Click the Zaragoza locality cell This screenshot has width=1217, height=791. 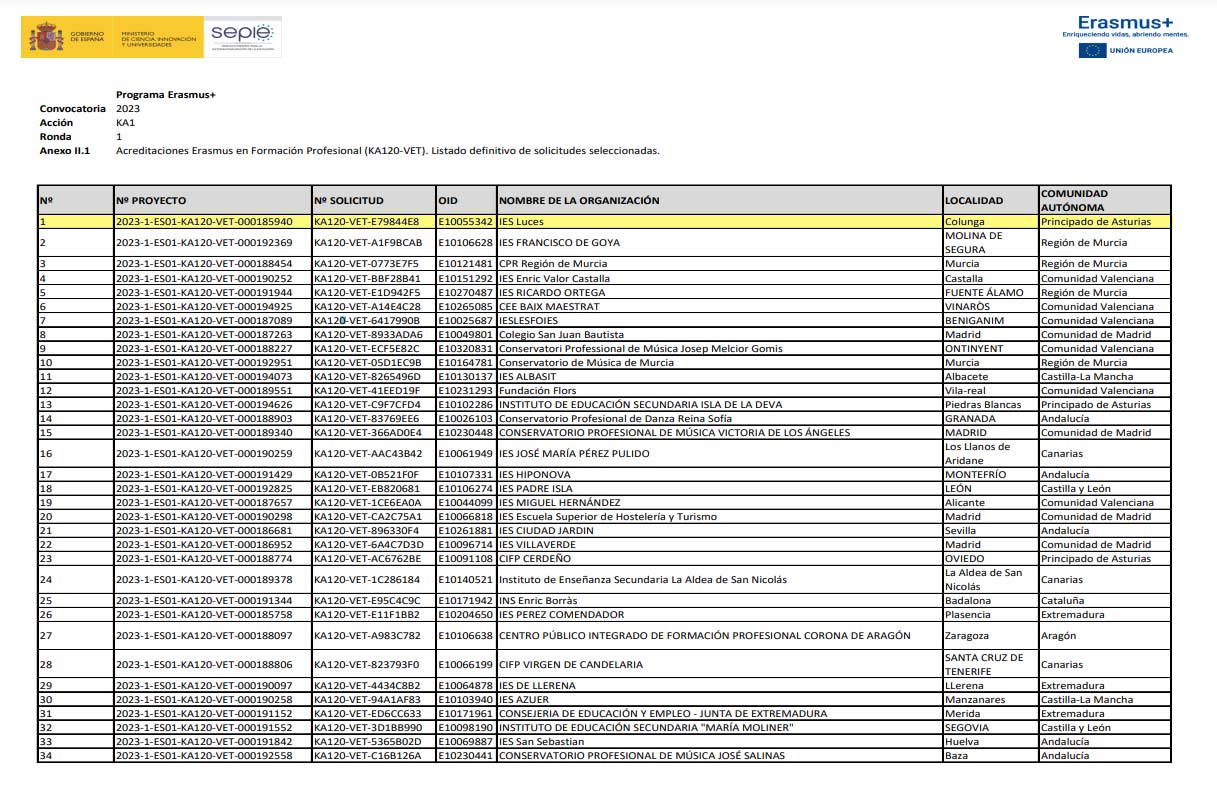click(x=966, y=635)
